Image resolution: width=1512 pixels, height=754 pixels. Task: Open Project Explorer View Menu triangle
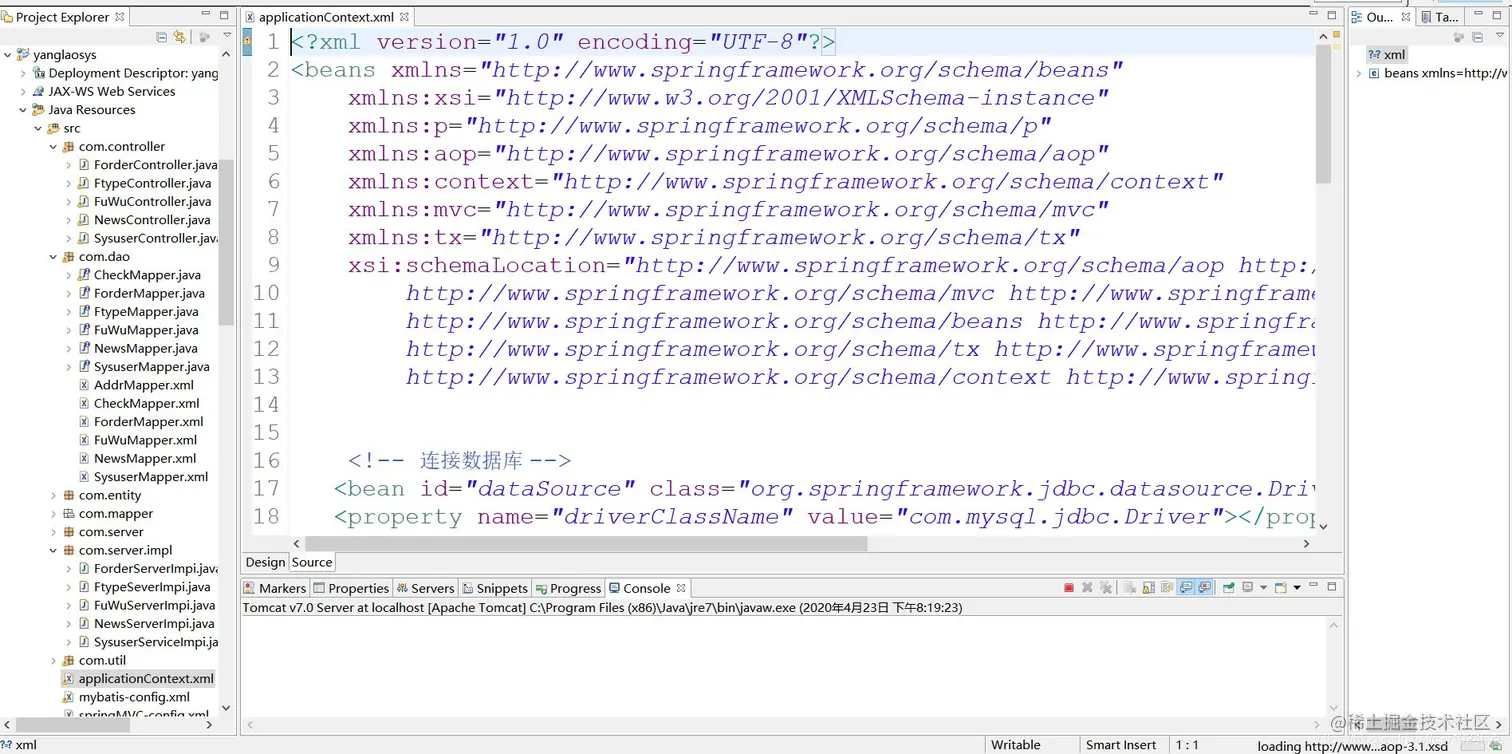(x=227, y=37)
